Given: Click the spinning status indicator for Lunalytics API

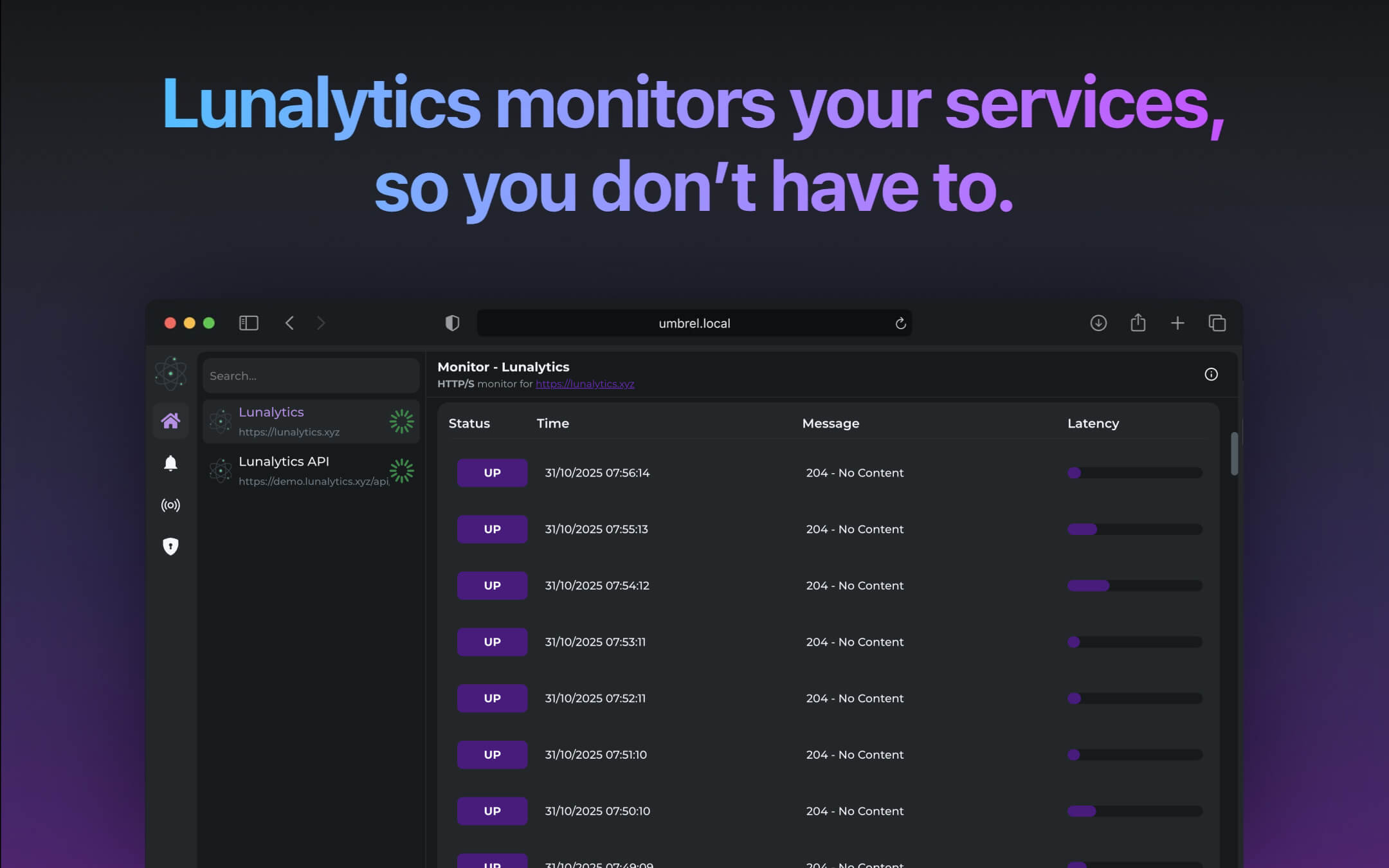Looking at the screenshot, I should pyautogui.click(x=401, y=471).
